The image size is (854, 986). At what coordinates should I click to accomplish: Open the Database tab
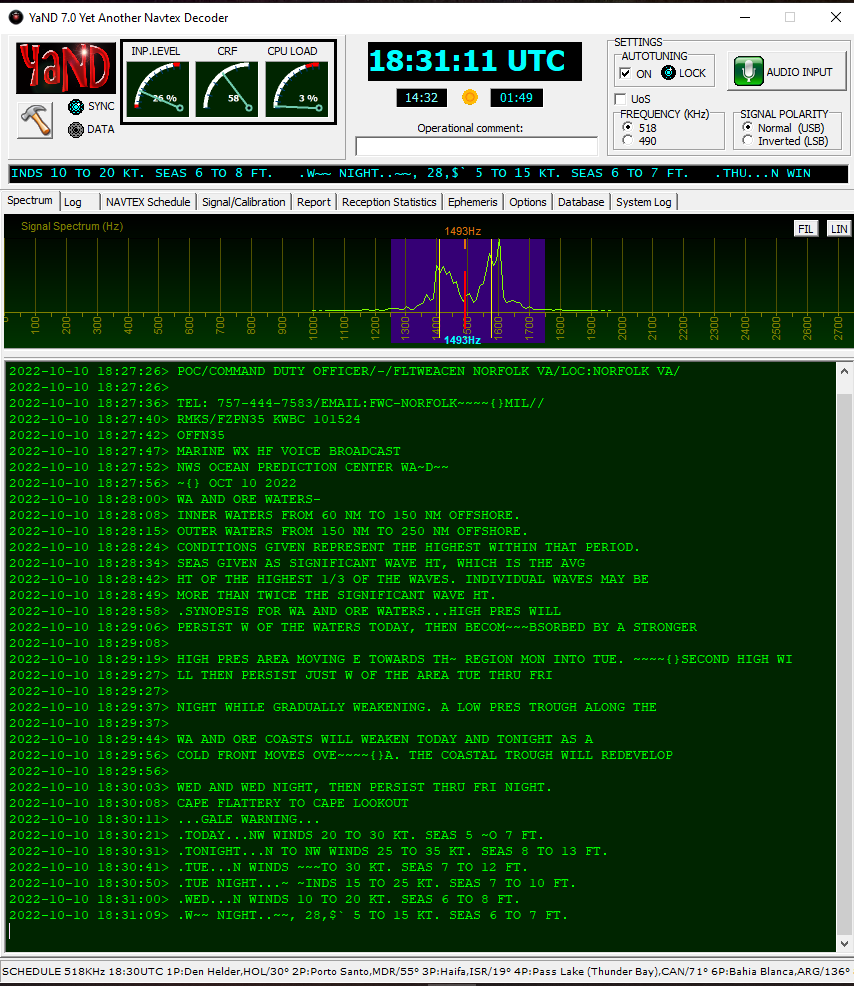click(581, 202)
